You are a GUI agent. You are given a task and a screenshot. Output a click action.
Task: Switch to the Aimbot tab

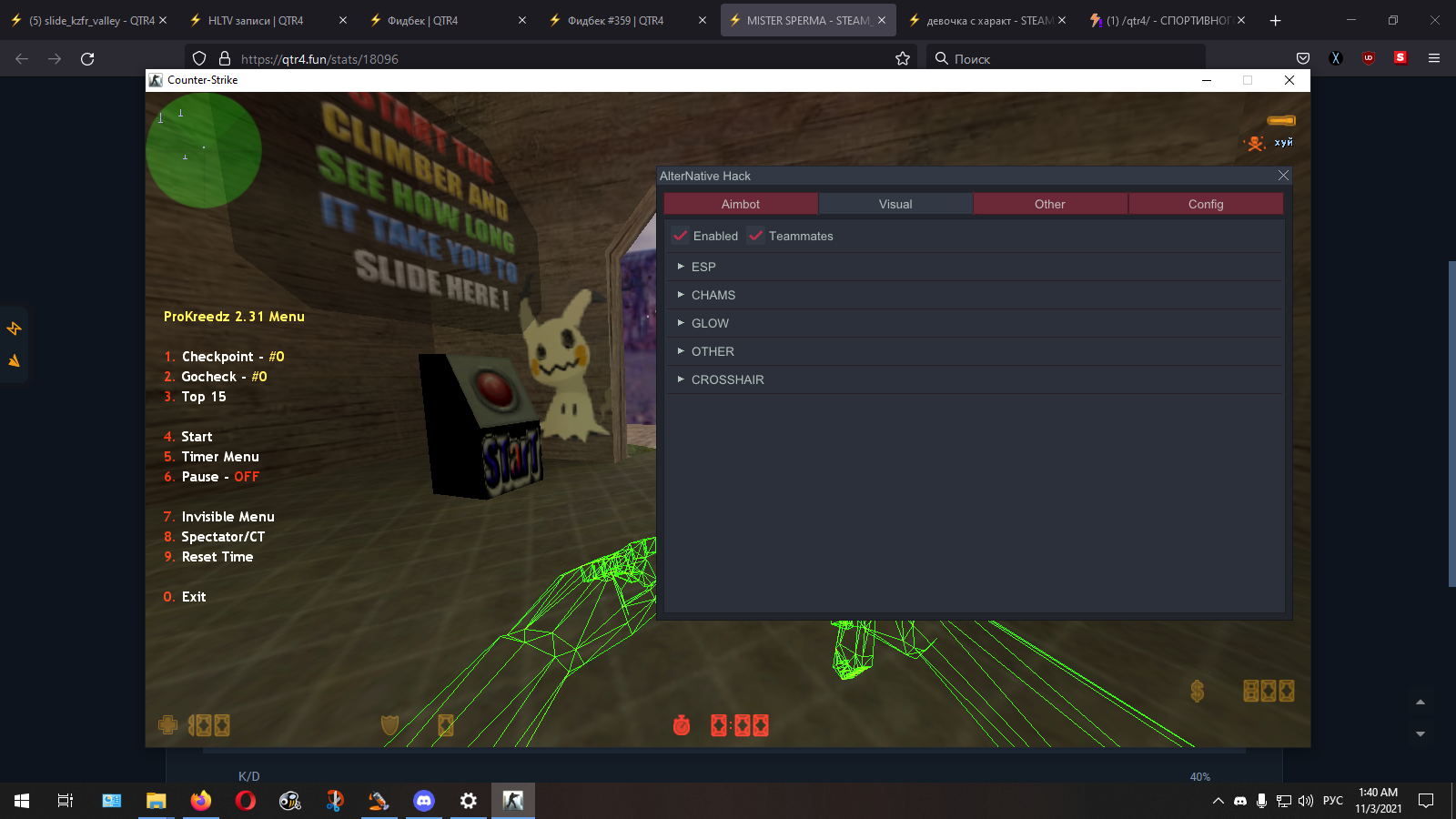click(x=741, y=204)
